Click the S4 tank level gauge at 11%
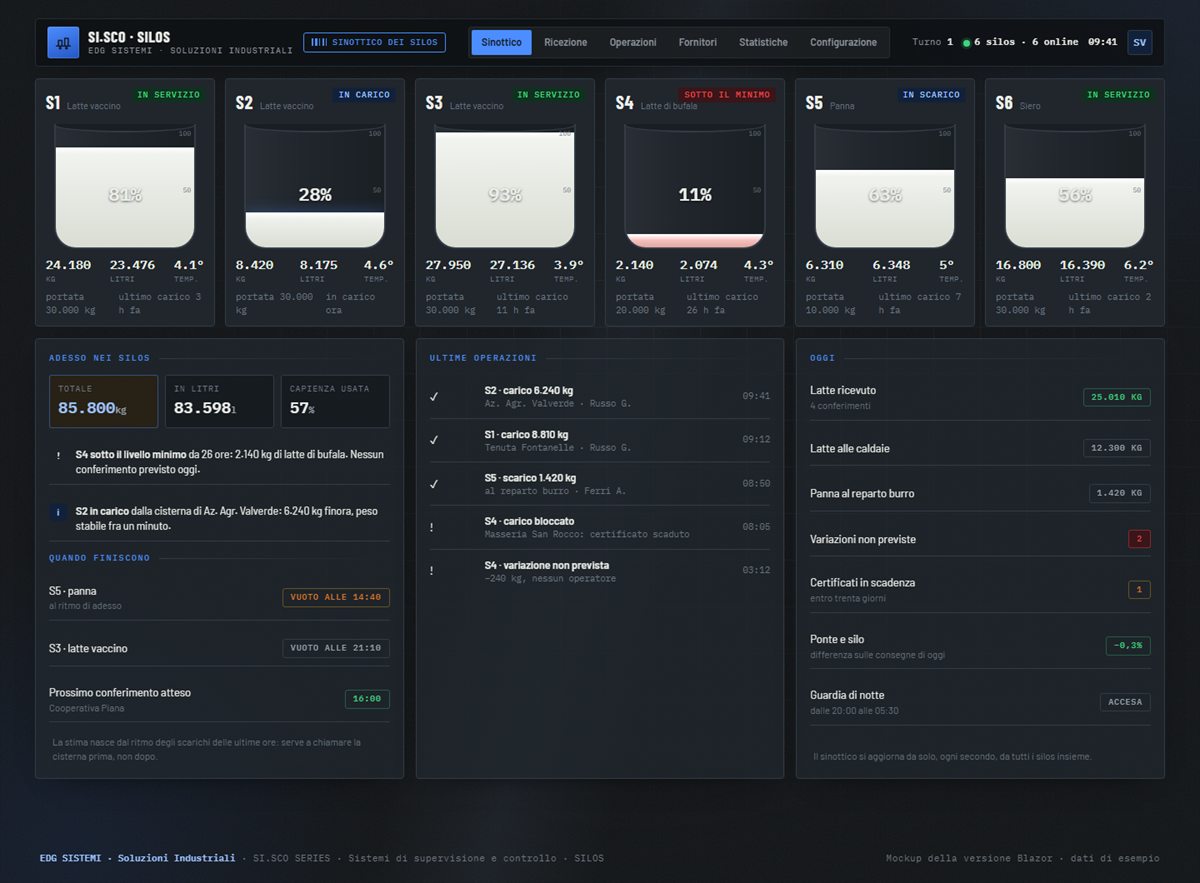Viewport: 1200px width, 883px height. click(x=695, y=187)
